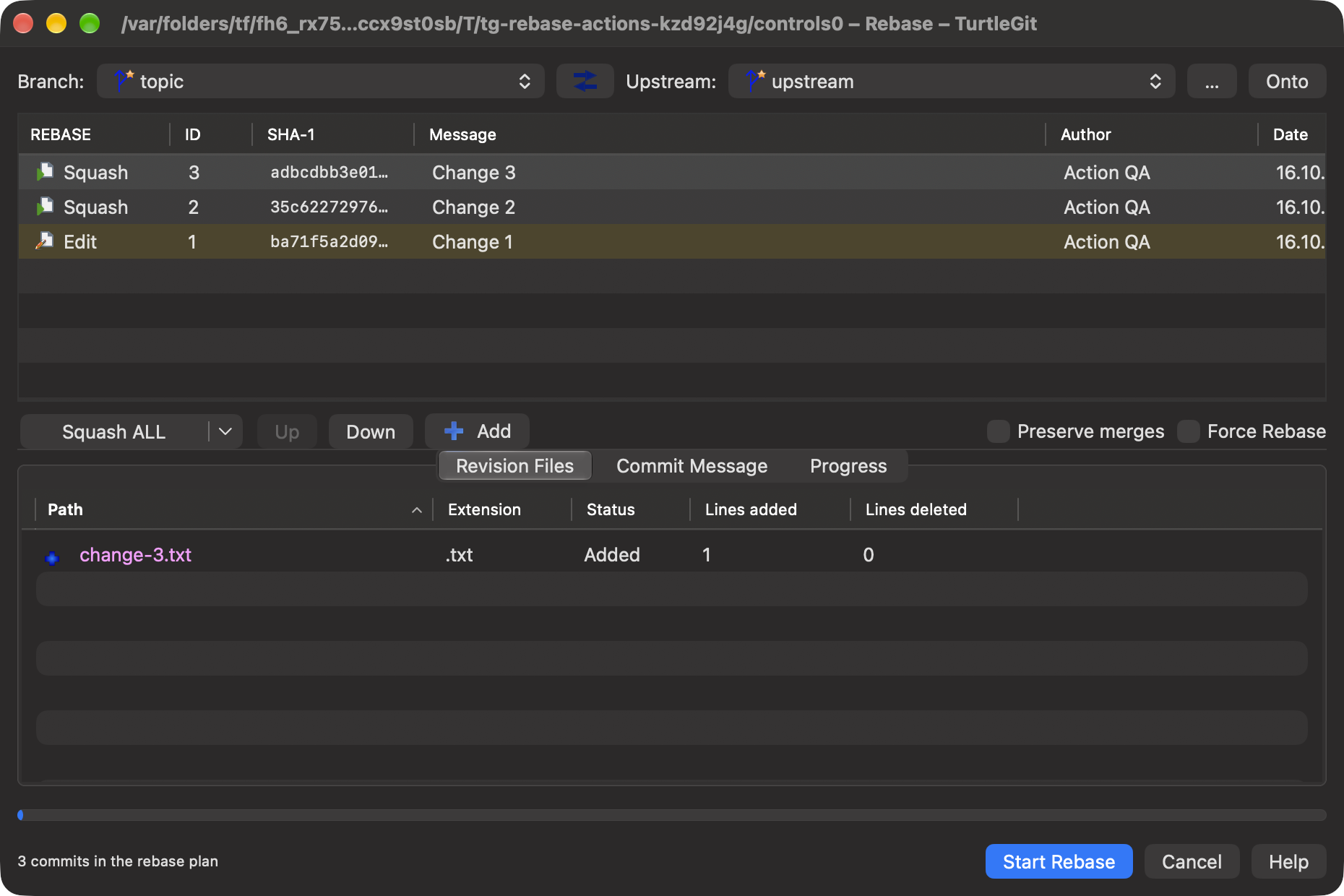
Task: Switch to the Progress tab
Action: [848, 466]
